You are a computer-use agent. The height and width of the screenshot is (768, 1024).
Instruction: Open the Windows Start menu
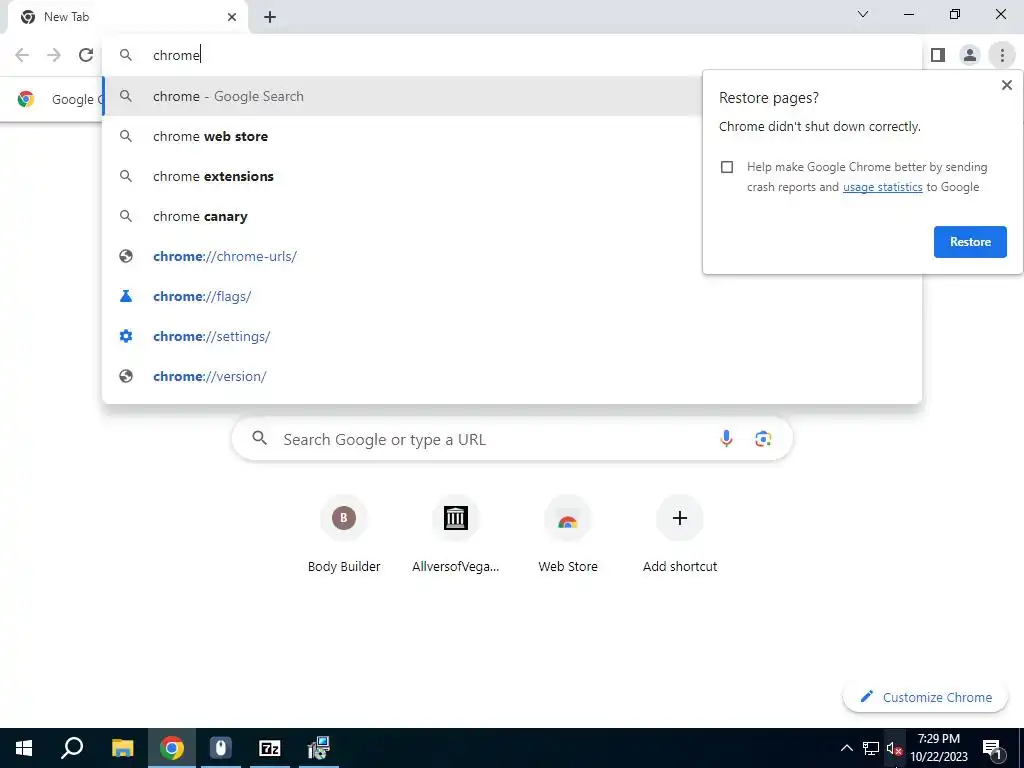[x=24, y=748]
